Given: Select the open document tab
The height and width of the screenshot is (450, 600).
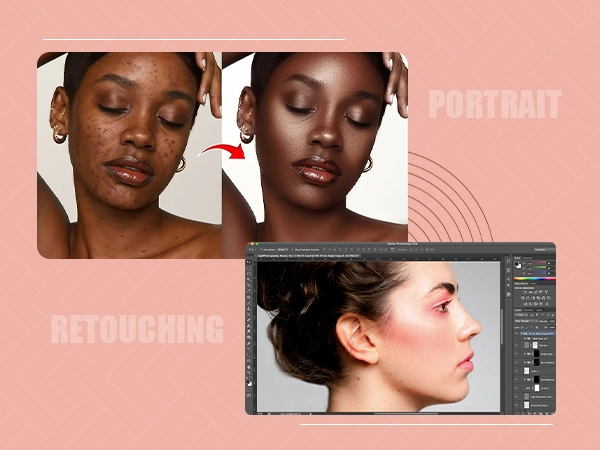Looking at the screenshot, I should (308, 256).
